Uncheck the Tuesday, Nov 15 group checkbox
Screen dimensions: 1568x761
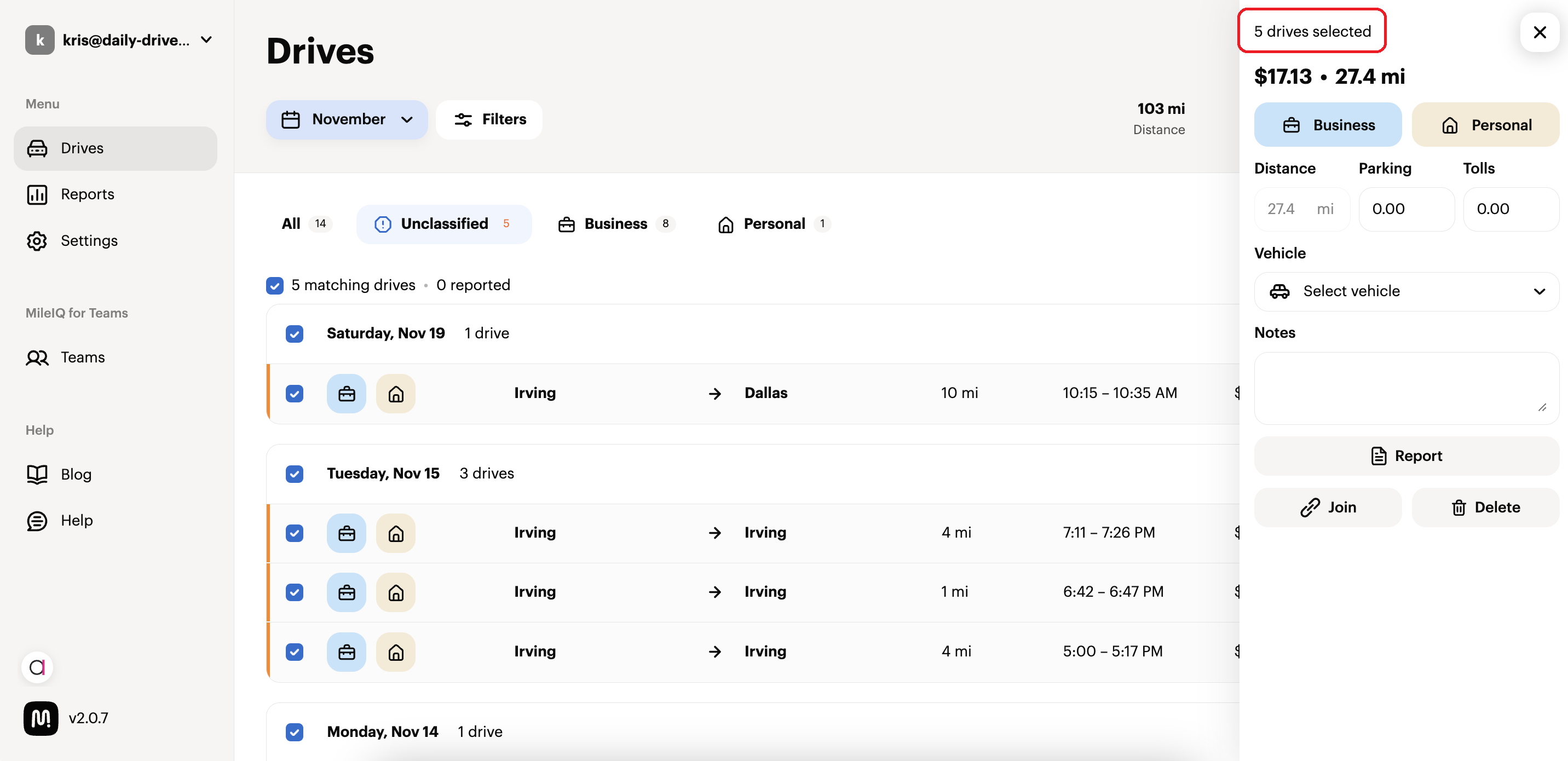[295, 474]
